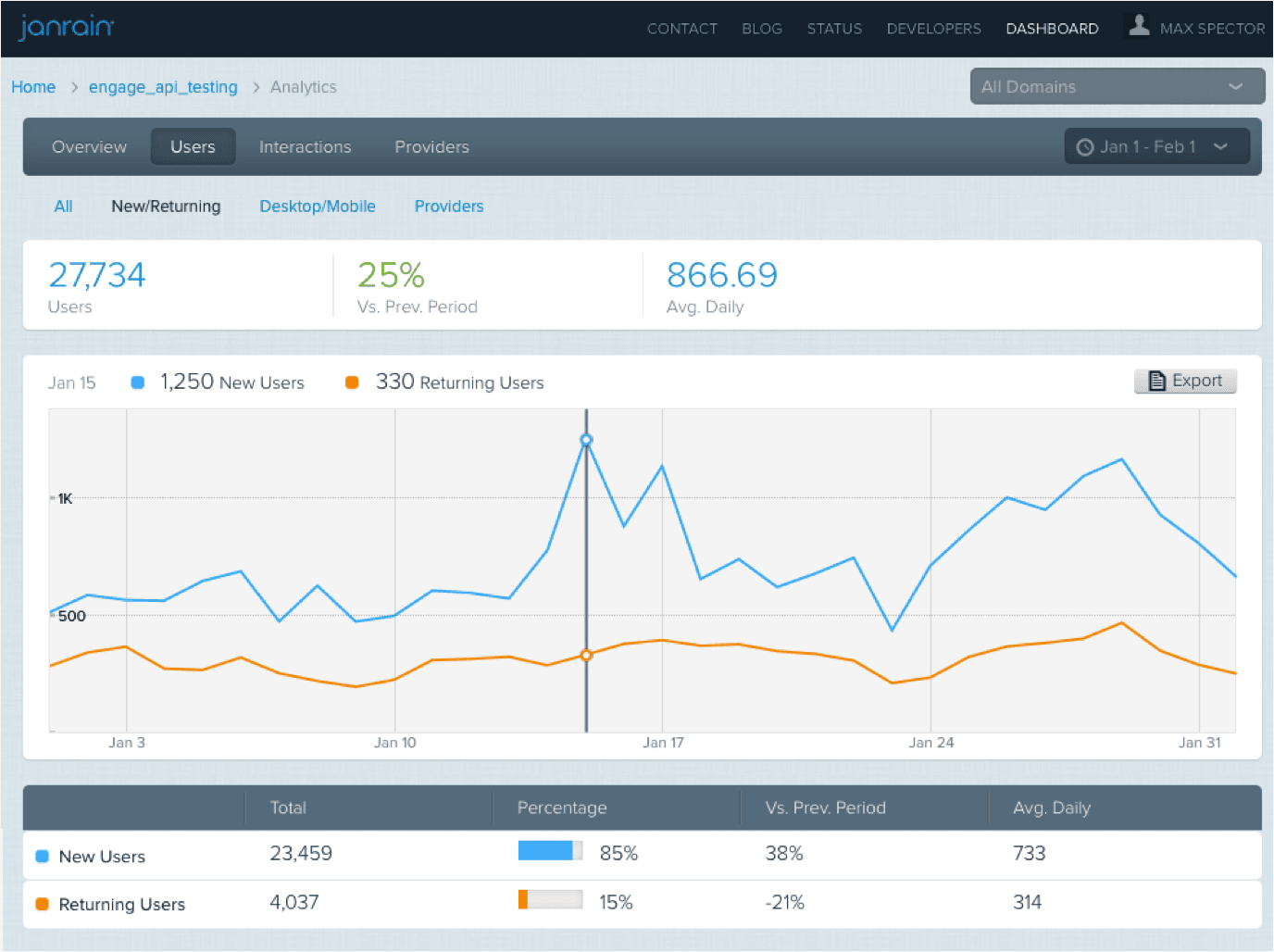The image size is (1274, 952).
Task: Click orange Returning Users legend marker above chart
Action: pos(352,382)
